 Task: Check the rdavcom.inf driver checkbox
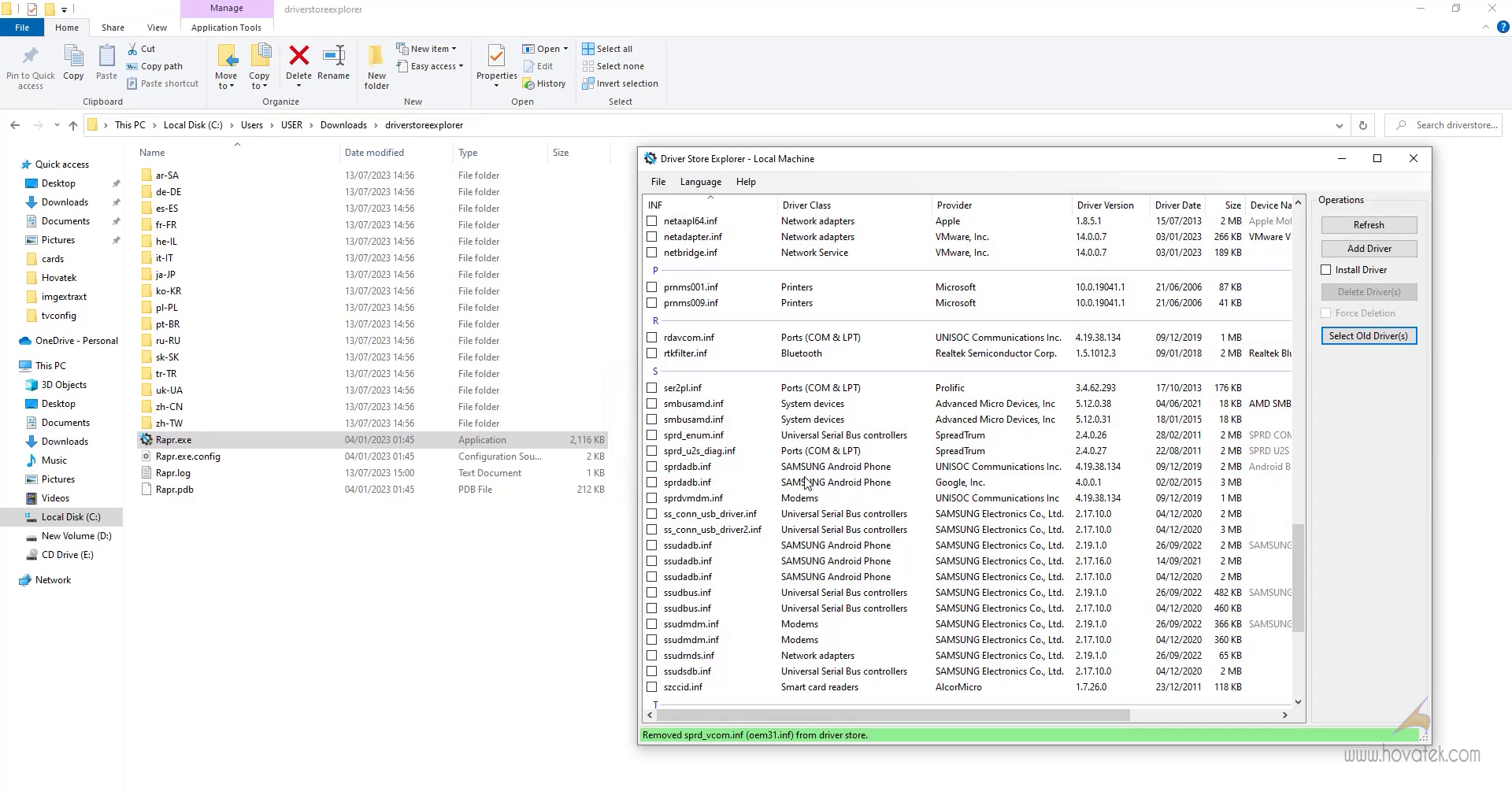click(x=652, y=338)
